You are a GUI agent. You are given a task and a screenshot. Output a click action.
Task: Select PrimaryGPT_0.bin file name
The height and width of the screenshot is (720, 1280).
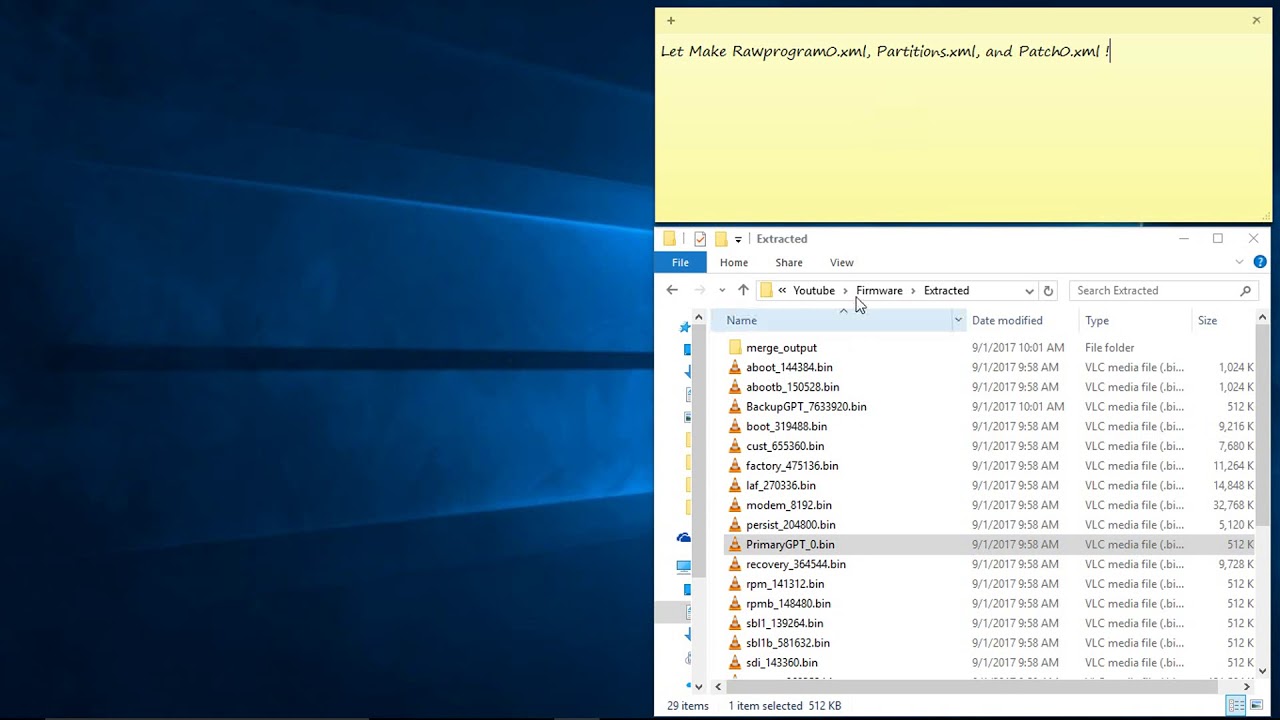pos(790,544)
